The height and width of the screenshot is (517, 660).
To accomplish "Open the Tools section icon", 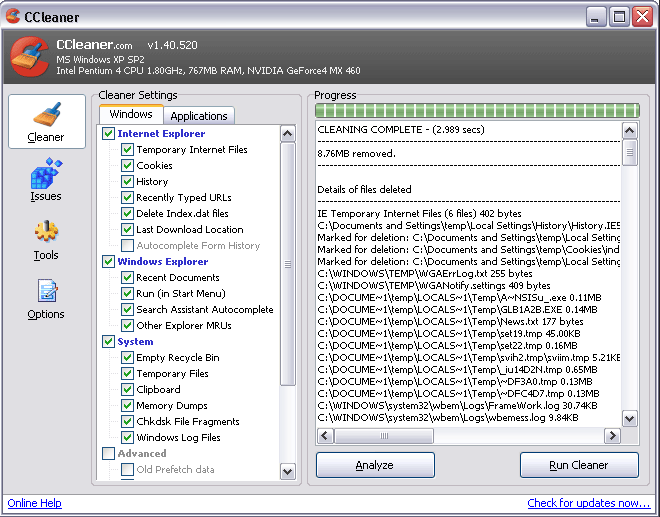I will click(46, 232).
